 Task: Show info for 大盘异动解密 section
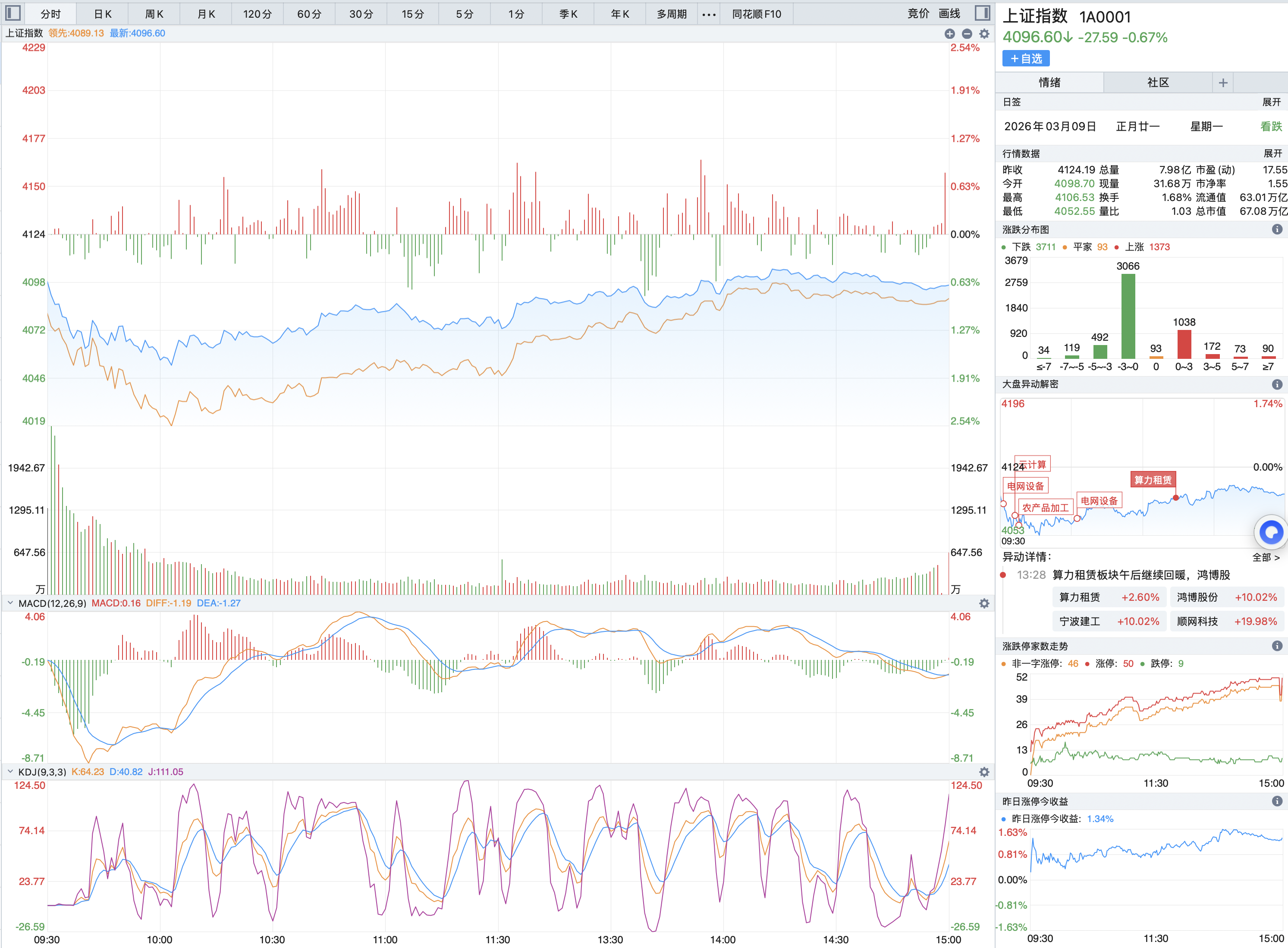[1277, 384]
